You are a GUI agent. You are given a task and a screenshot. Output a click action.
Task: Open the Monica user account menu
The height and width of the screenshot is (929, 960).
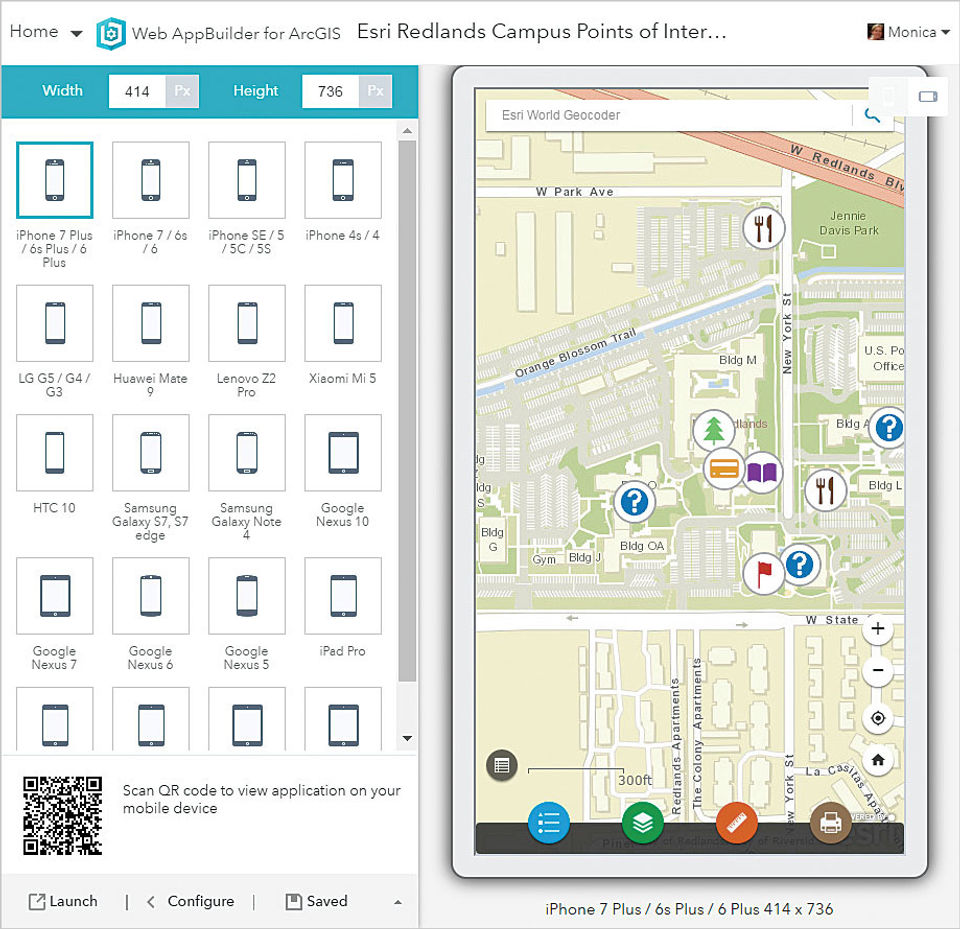(909, 32)
